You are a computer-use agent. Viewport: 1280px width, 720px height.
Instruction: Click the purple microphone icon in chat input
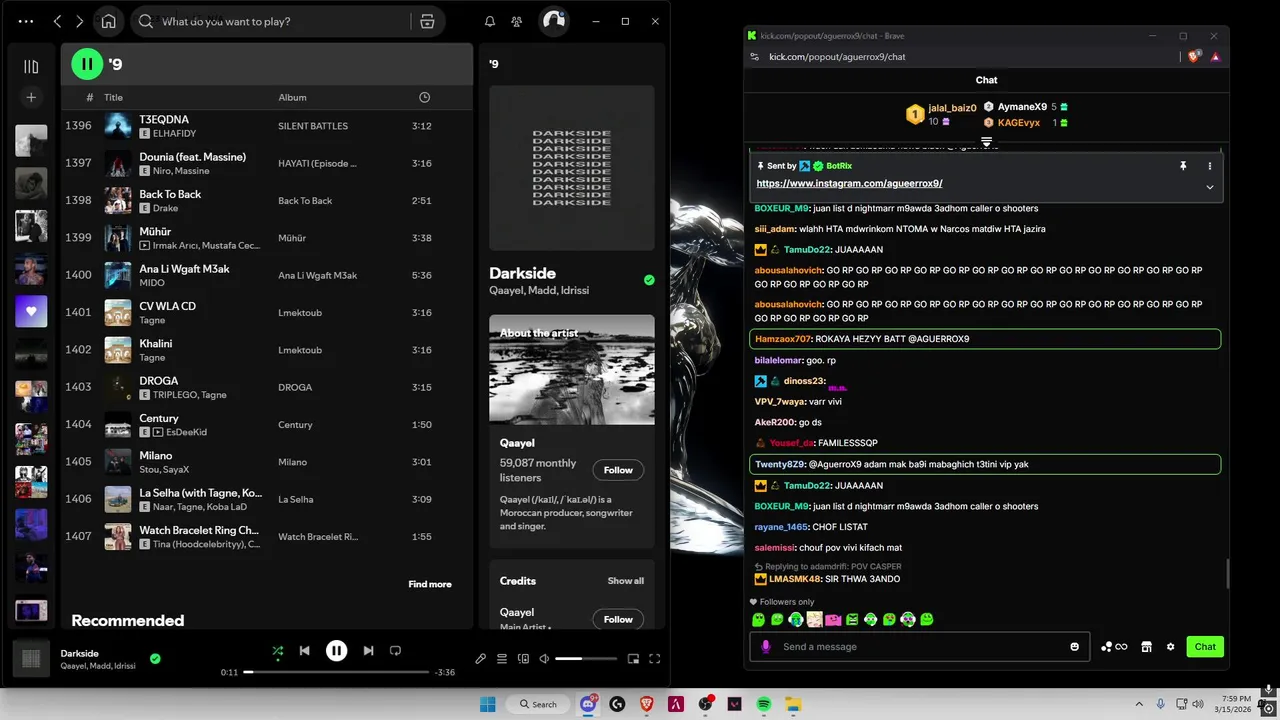tap(766, 647)
